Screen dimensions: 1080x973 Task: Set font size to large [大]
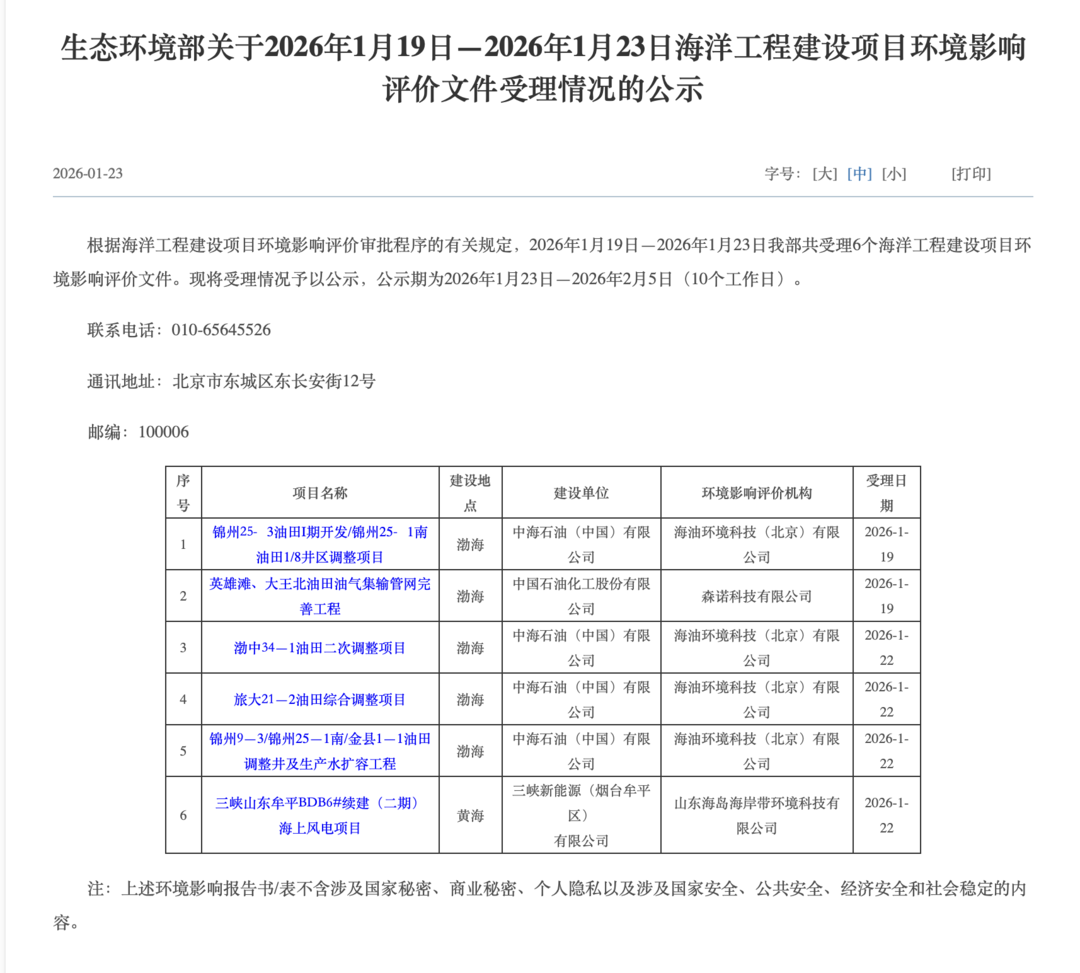pyautogui.click(x=824, y=174)
